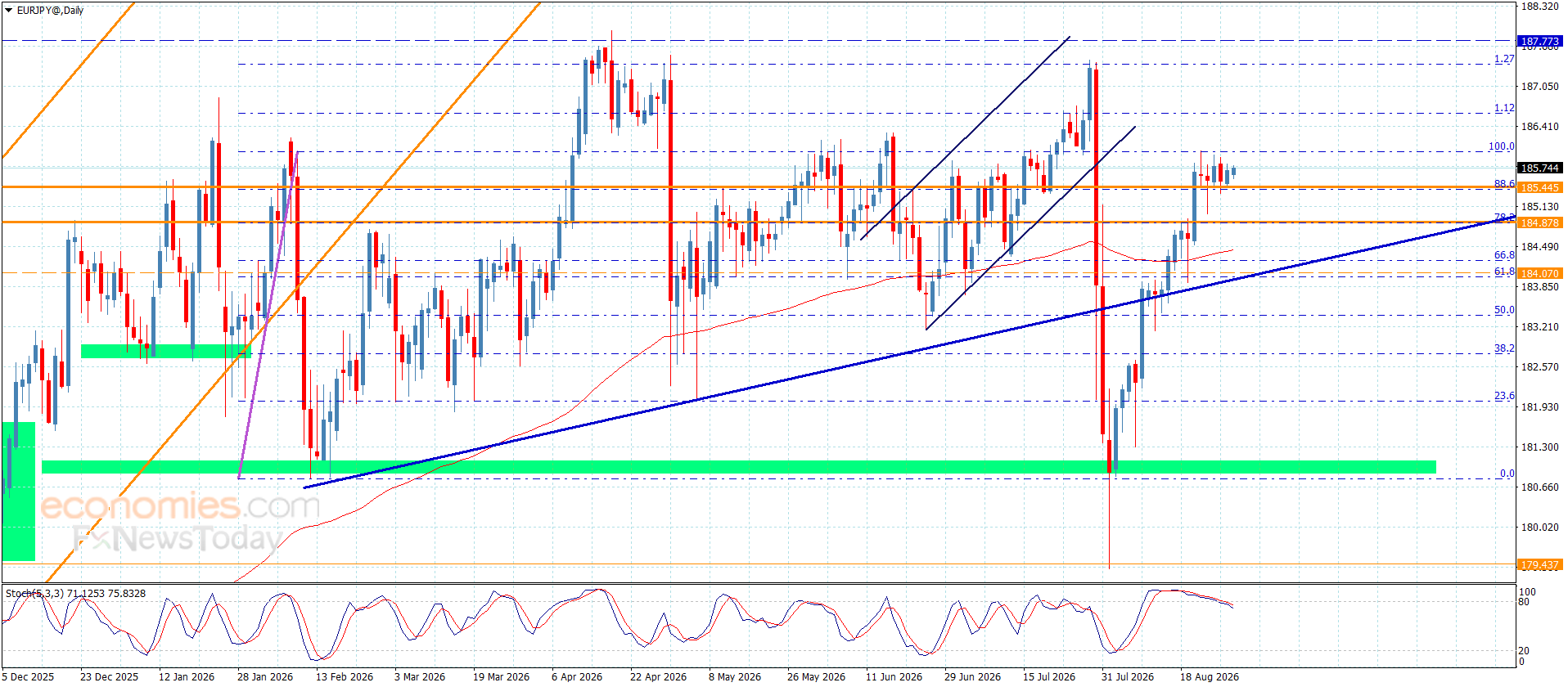Select the orange 179.437 price tag
The image size is (1568, 687).
tap(1539, 564)
